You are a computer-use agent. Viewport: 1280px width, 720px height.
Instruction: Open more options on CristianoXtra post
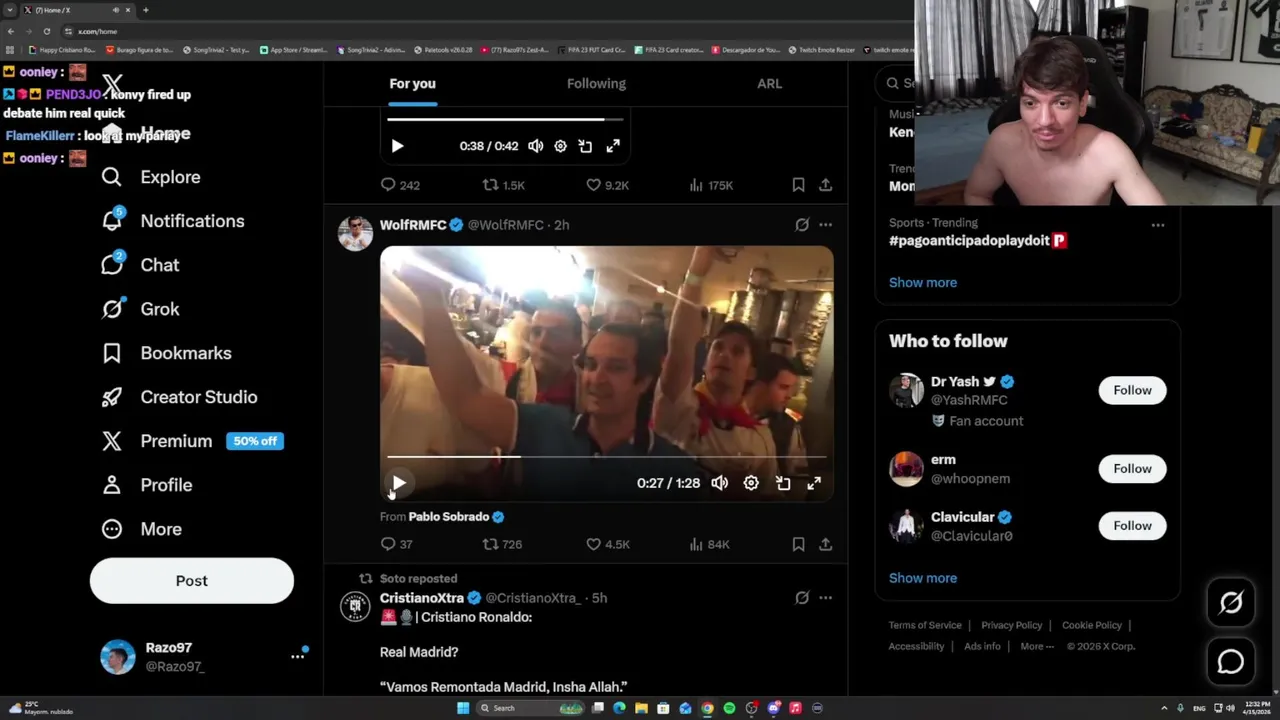pos(825,598)
